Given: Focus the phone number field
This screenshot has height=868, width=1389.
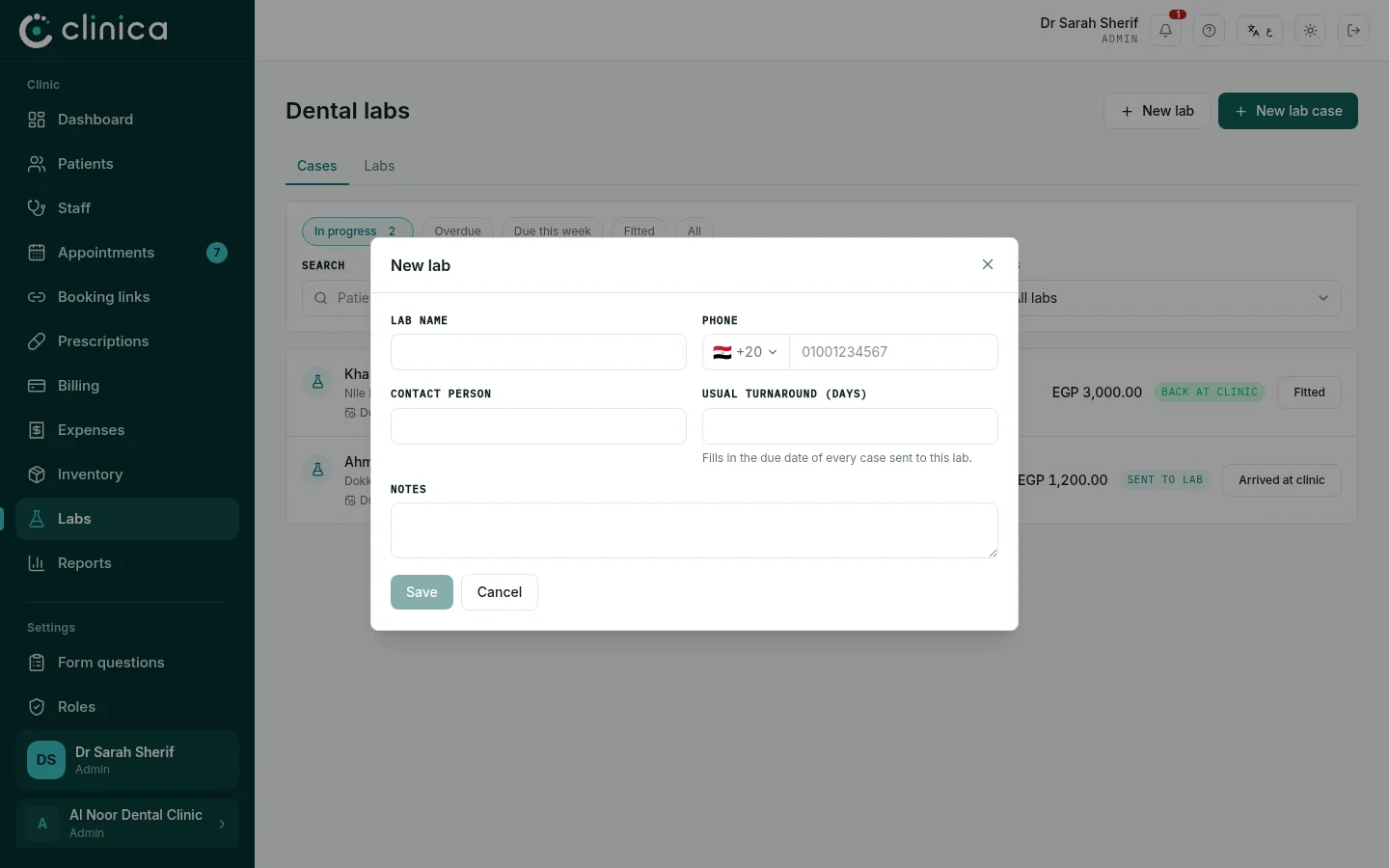Looking at the screenshot, I should click(893, 352).
